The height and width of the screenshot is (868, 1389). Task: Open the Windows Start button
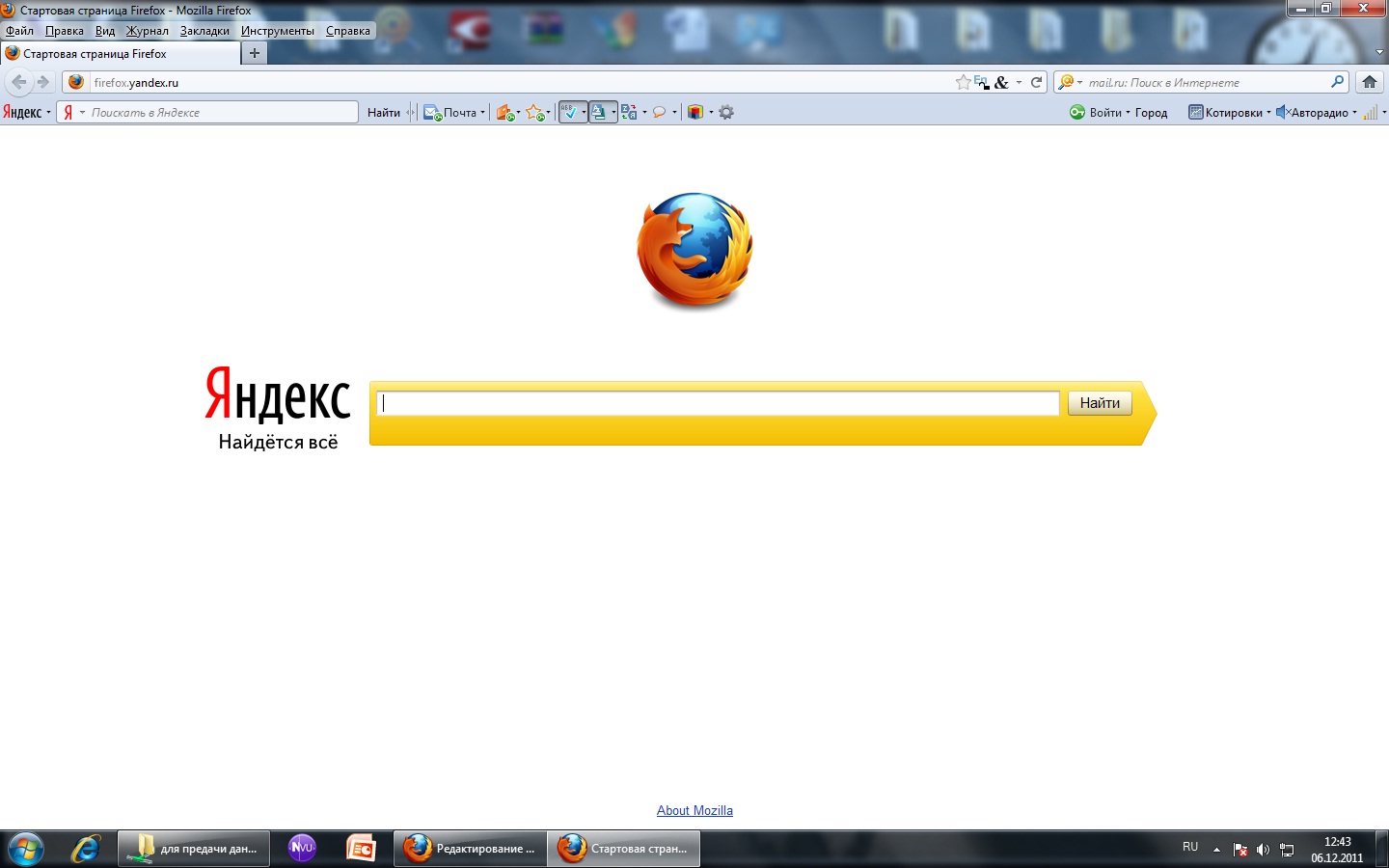(x=25, y=849)
